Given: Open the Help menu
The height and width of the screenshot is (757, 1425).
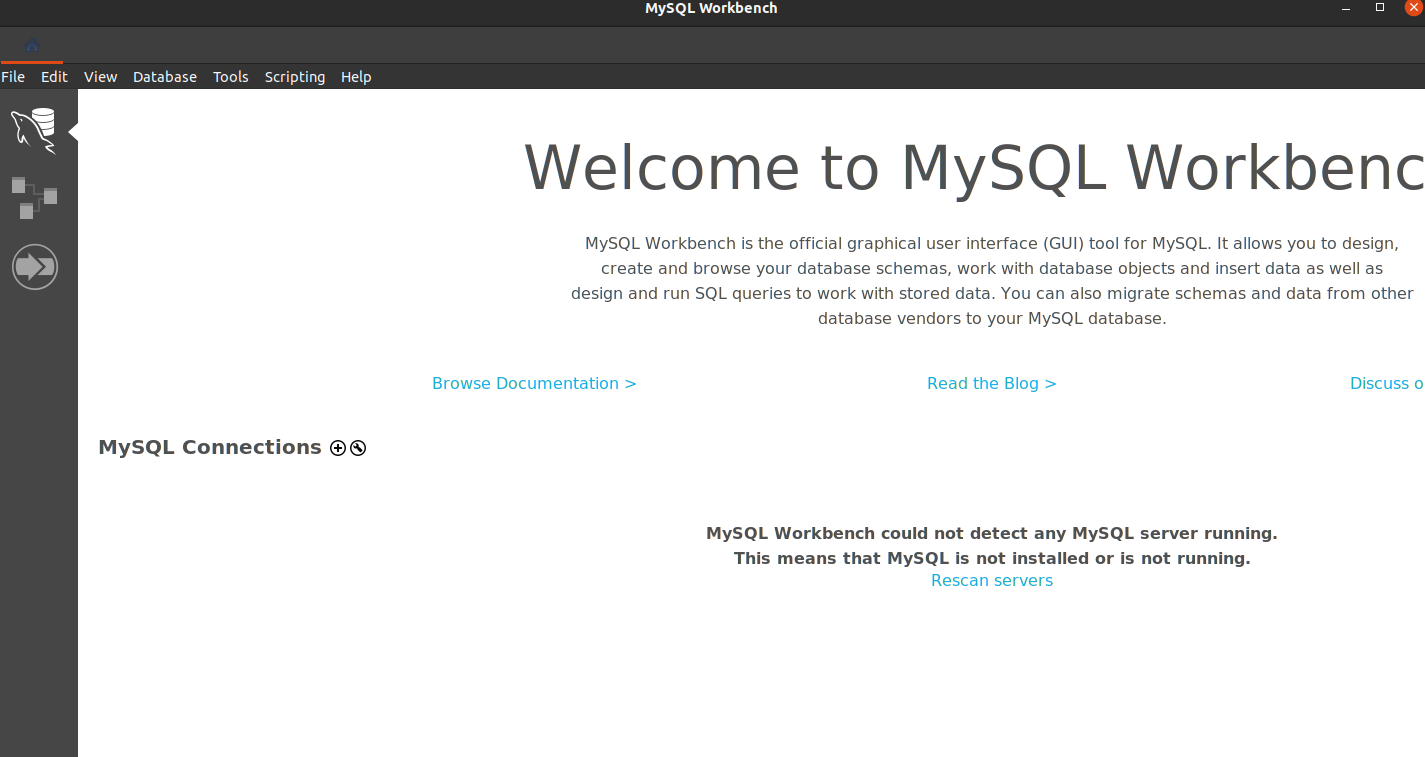Looking at the screenshot, I should (356, 77).
